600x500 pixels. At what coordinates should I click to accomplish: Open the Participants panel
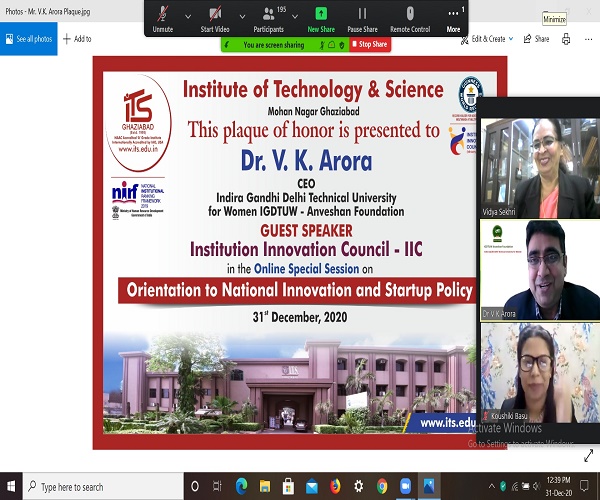[269, 19]
